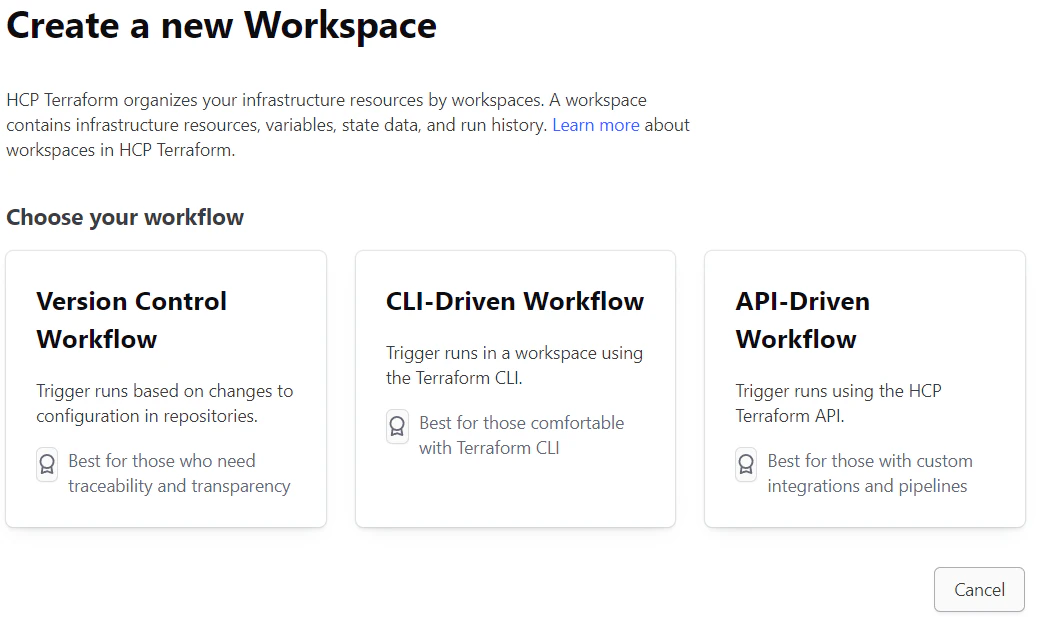Click 'Best for those comfortable with Terraform CLI' text

[x=521, y=435]
